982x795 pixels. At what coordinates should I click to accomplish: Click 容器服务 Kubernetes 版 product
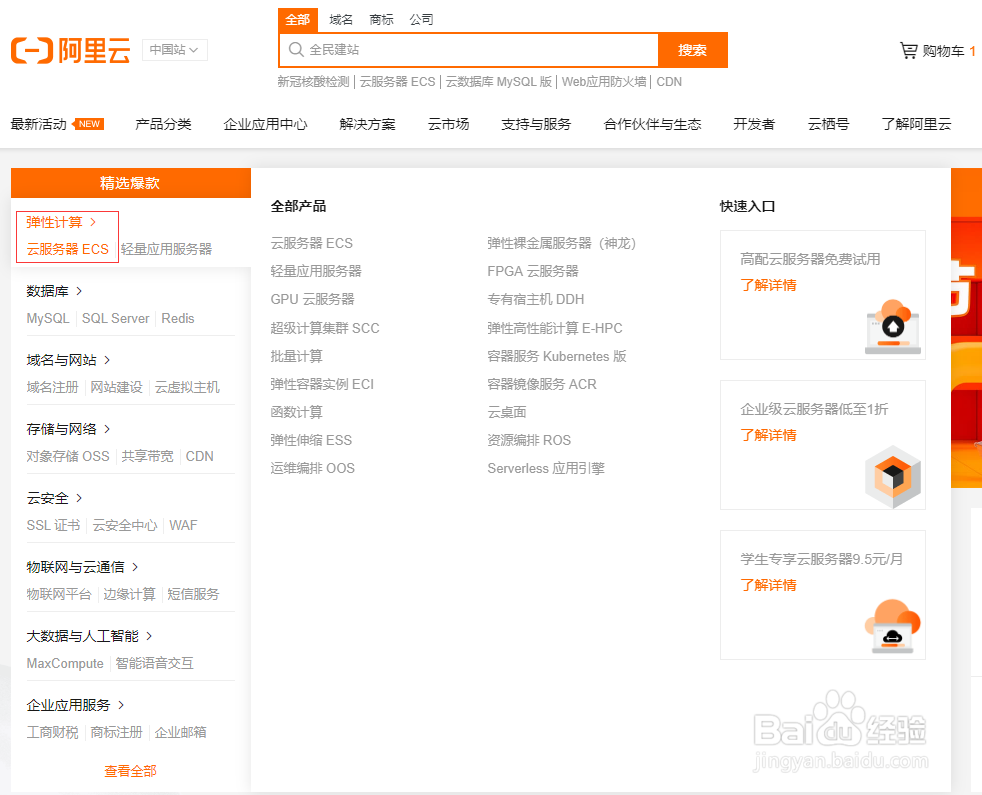(557, 356)
